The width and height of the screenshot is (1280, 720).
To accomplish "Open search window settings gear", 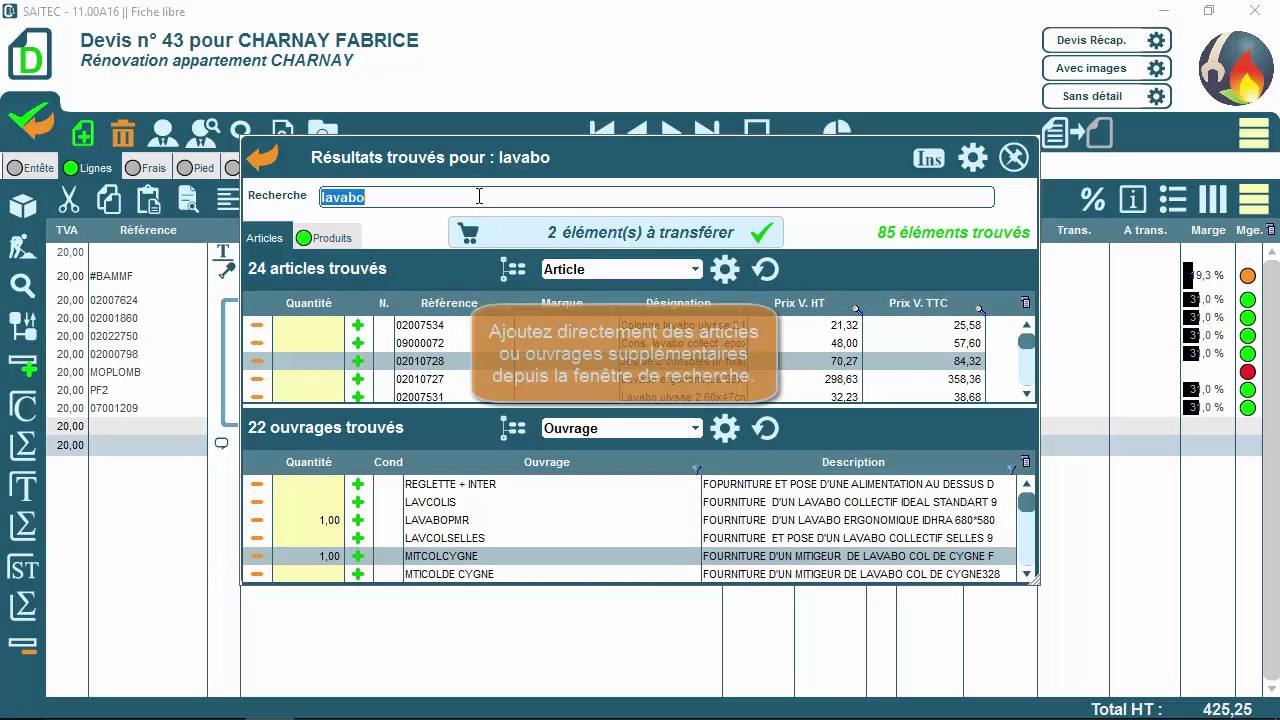I will 973,157.
